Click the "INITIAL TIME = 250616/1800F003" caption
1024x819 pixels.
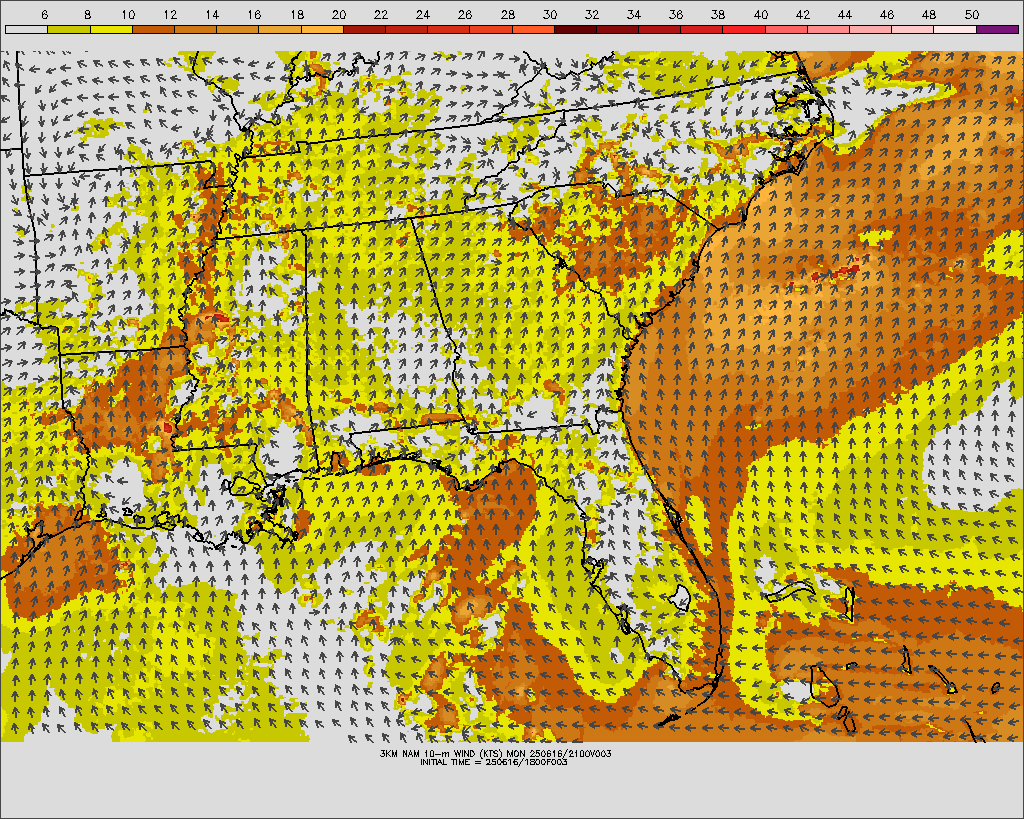494,762
